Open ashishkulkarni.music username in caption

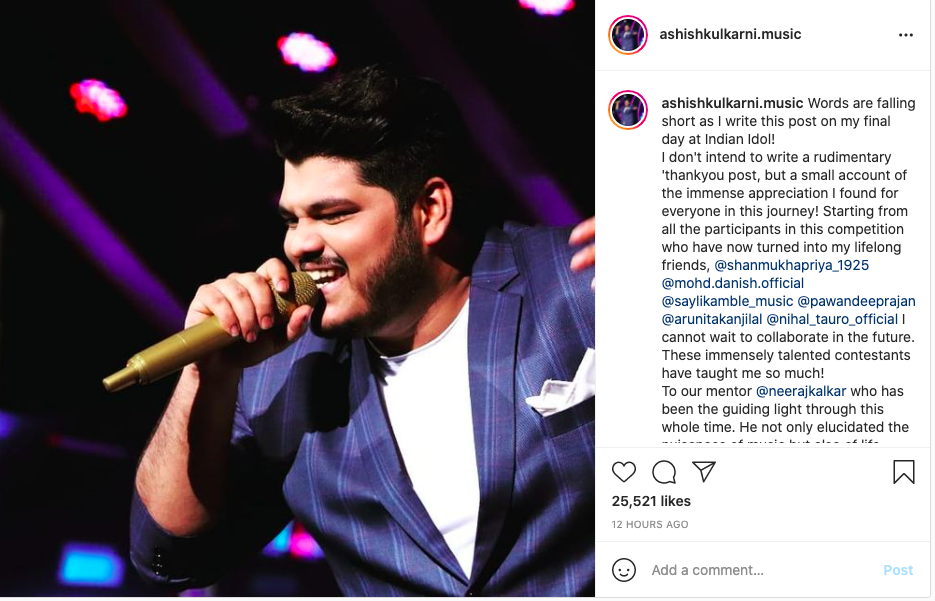click(732, 103)
